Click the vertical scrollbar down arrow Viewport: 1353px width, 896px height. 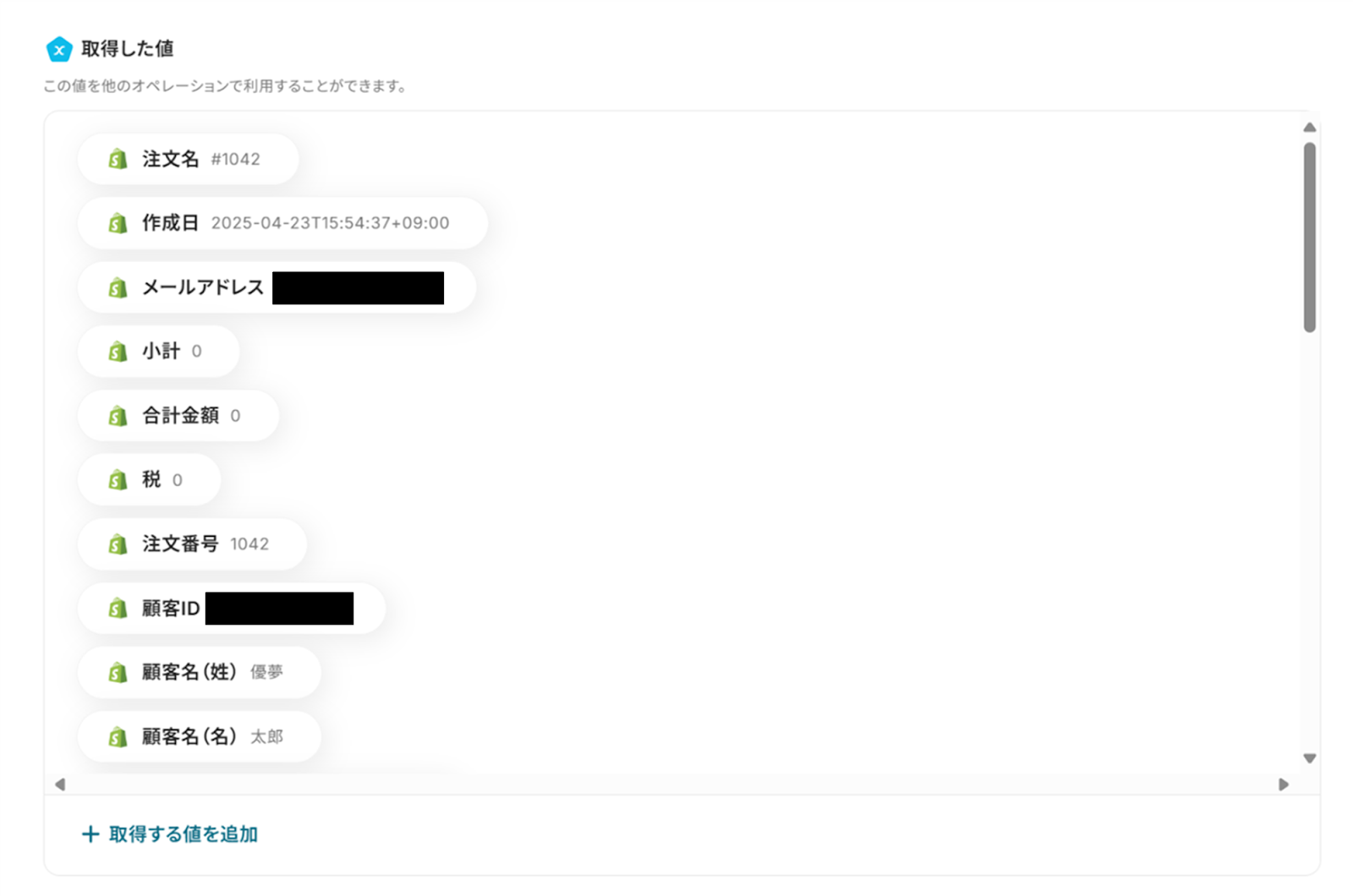(1309, 758)
